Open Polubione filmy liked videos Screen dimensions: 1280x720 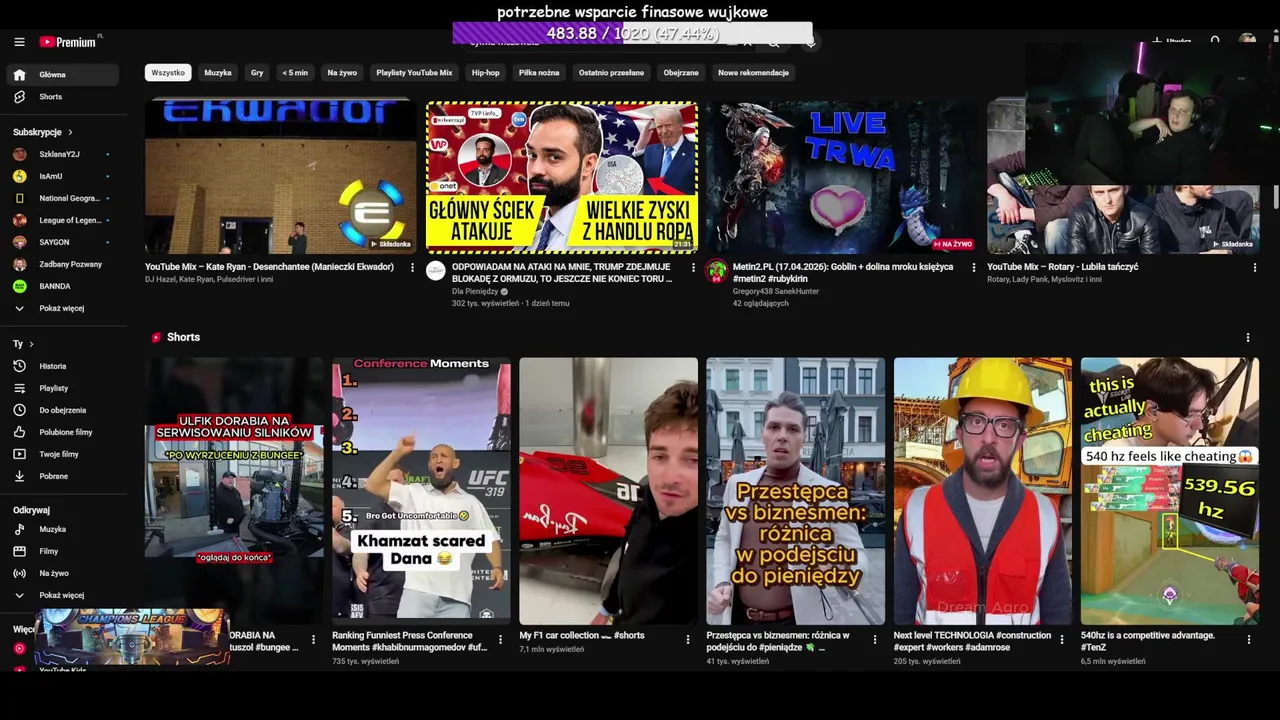(x=63, y=432)
